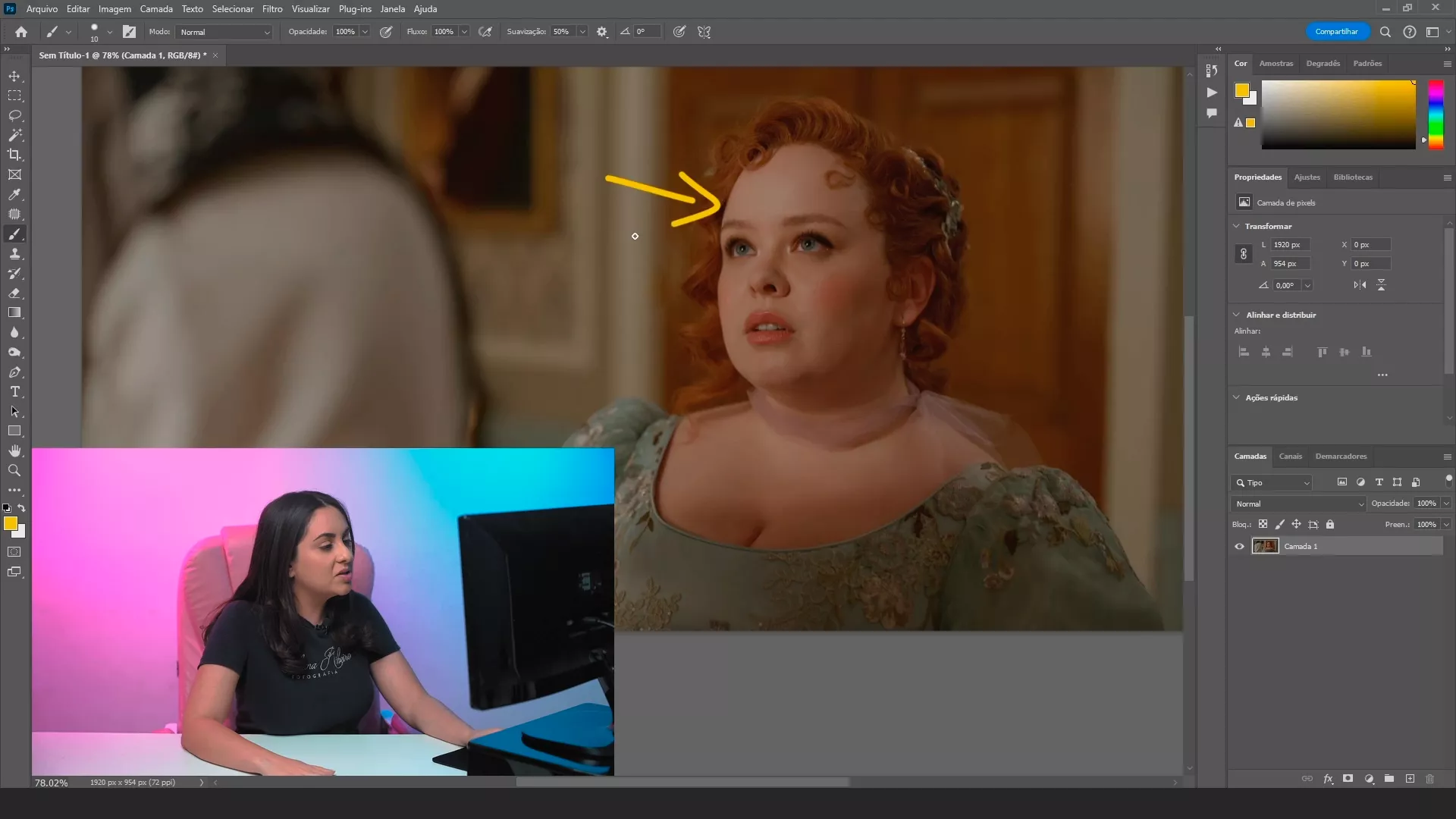This screenshot has width=1456, height=819.
Task: Open the brush Modo blending dropdown
Action: tap(224, 32)
